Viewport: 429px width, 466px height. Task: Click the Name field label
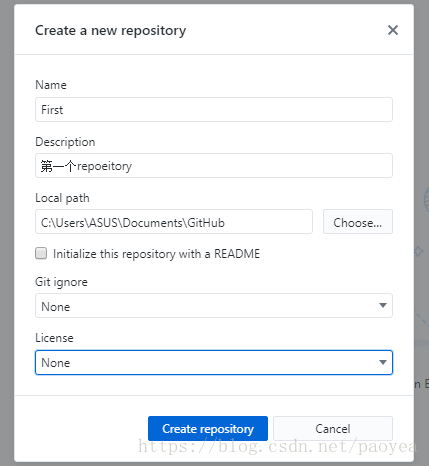(51, 85)
